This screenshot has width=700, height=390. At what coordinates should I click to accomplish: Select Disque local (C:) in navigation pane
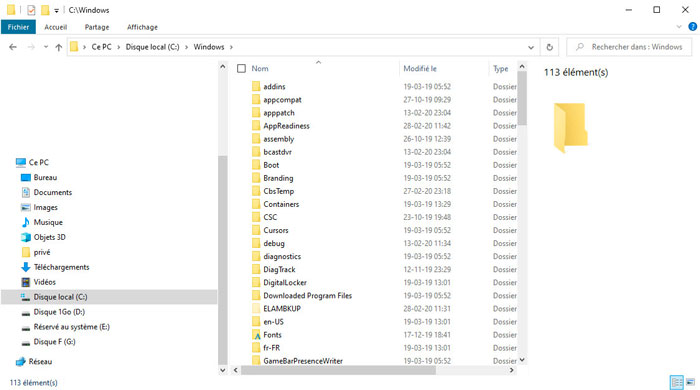(x=109, y=297)
